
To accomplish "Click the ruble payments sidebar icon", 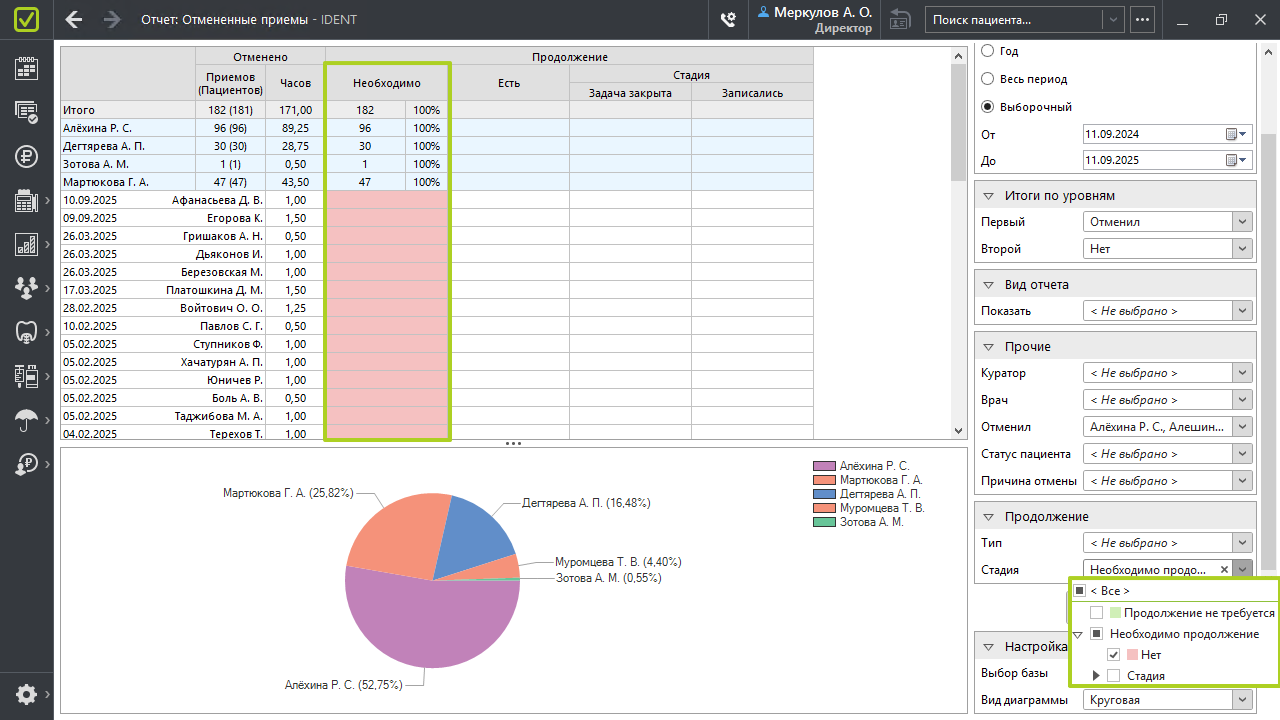I will tap(26, 156).
